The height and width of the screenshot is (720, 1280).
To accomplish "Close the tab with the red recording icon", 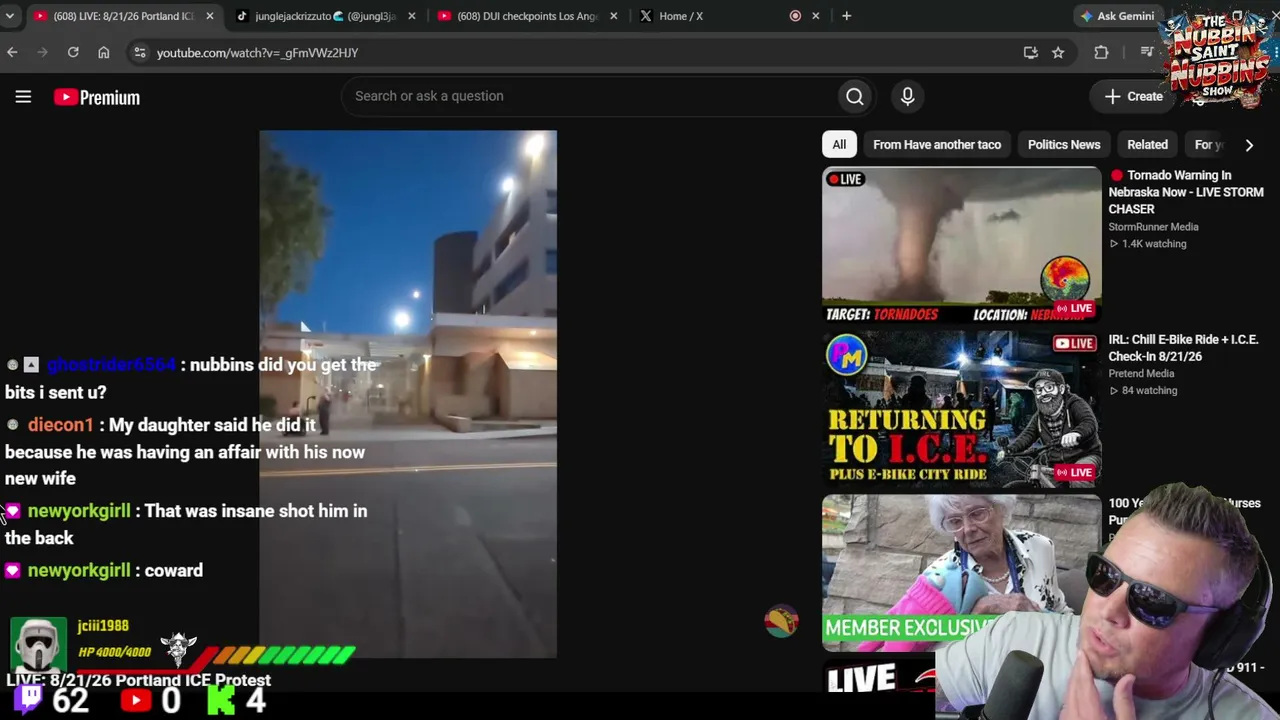I will 816,16.
